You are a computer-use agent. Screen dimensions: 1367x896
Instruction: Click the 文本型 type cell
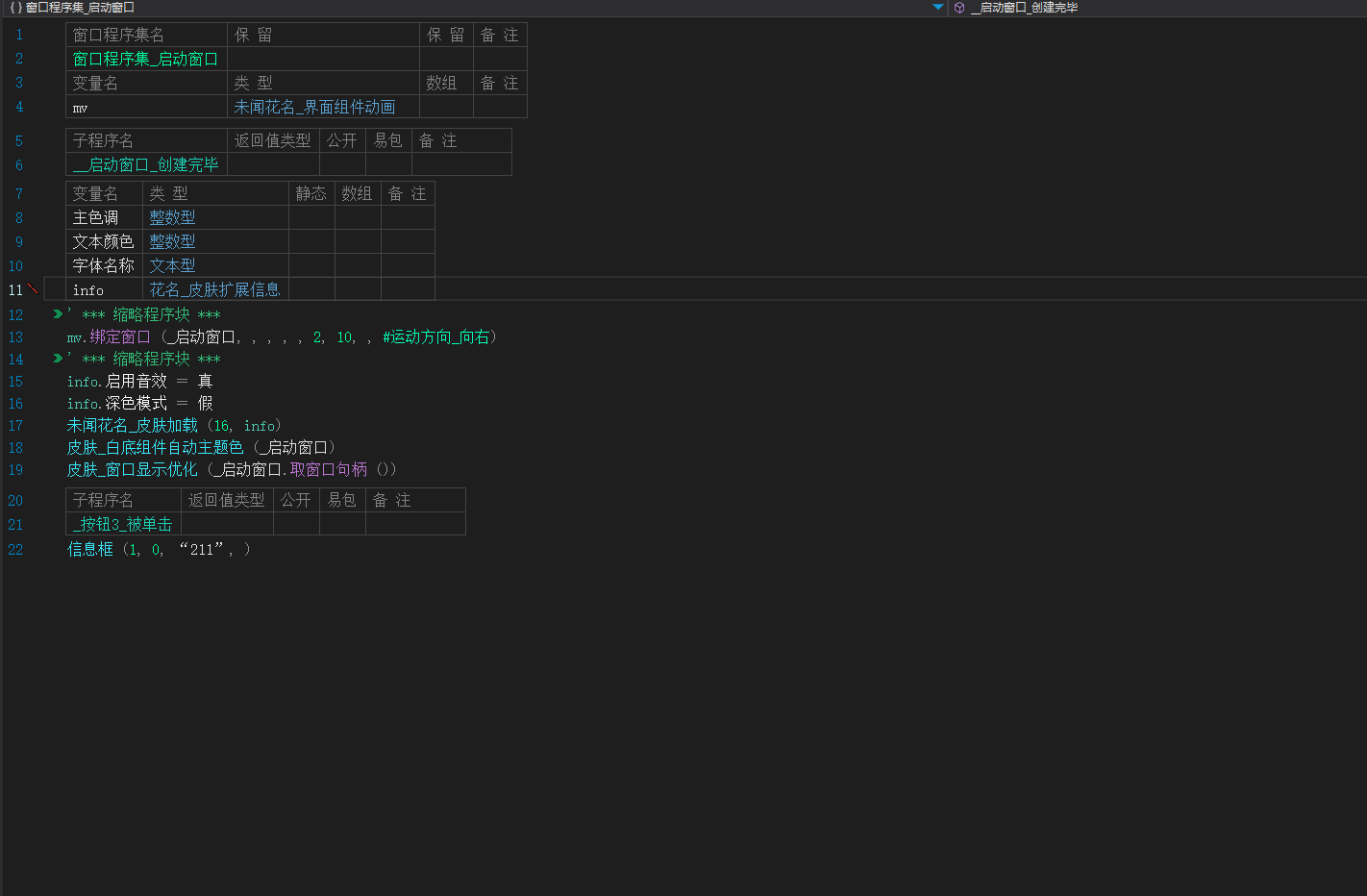[x=215, y=265]
